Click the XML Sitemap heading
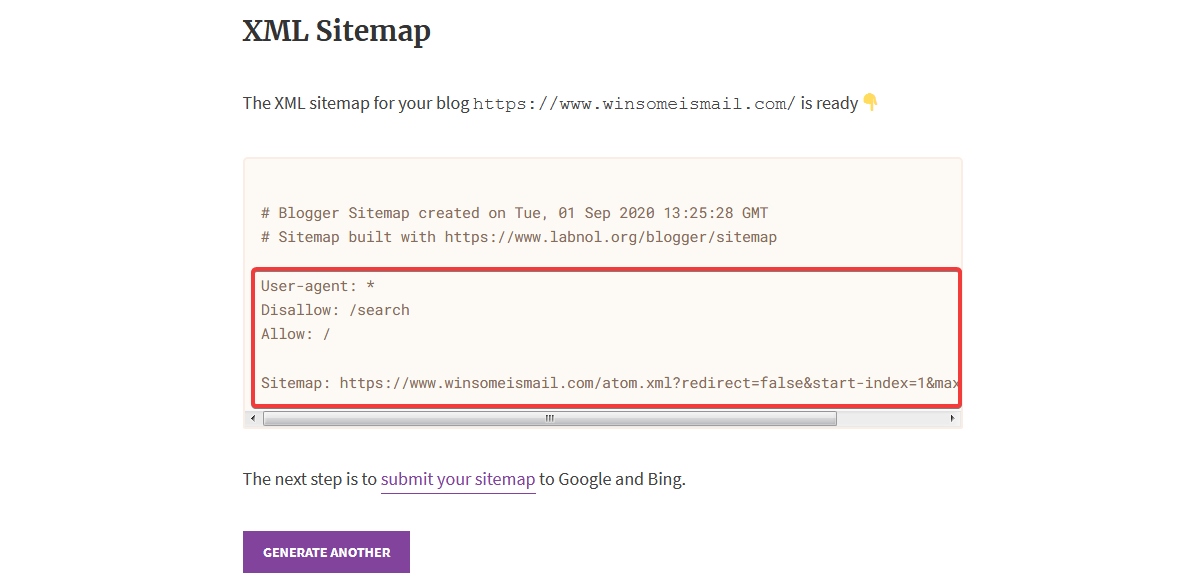Image resolution: width=1194 pixels, height=585 pixels. 336,31
